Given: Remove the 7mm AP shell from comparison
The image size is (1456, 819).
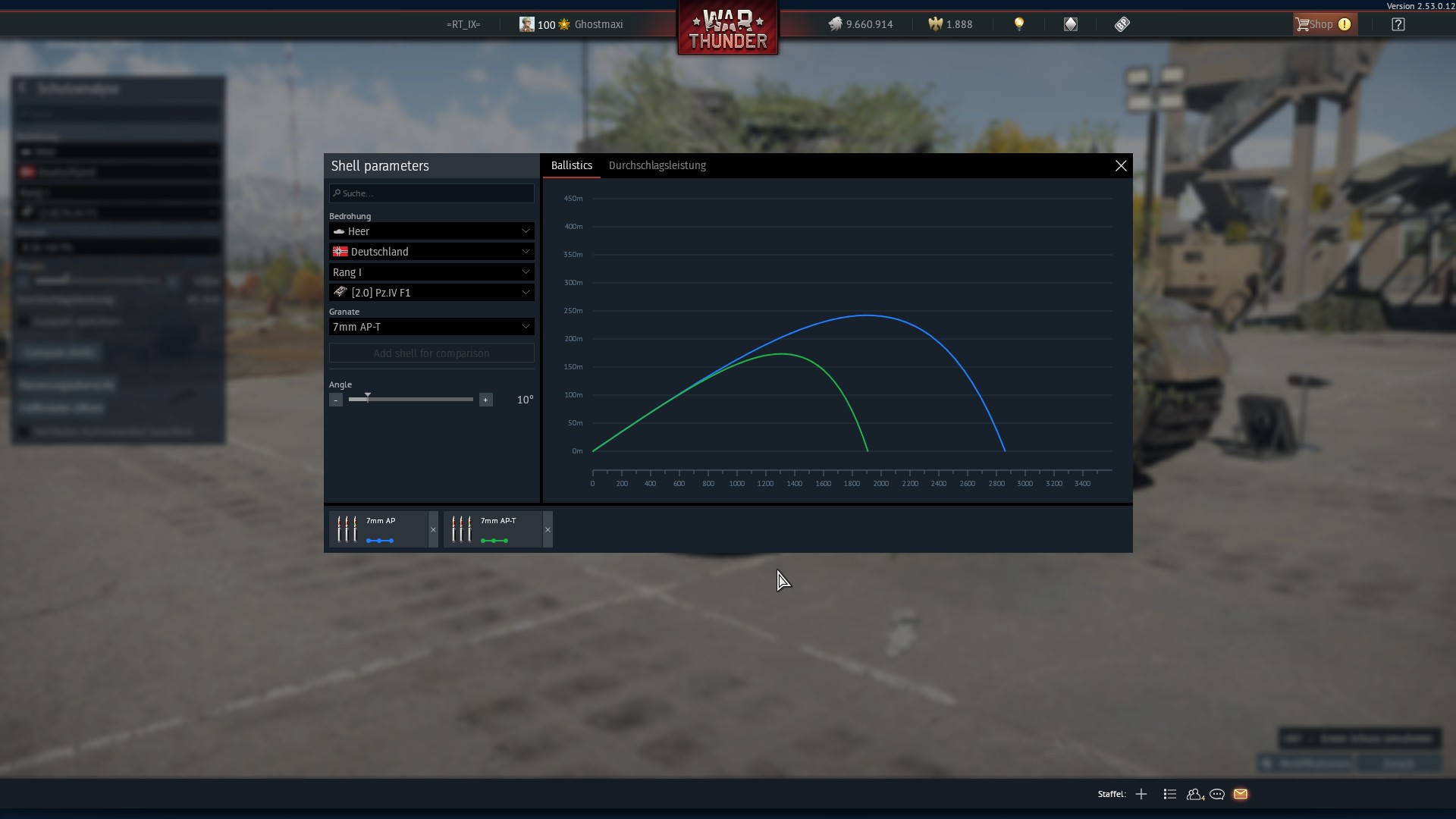Looking at the screenshot, I should pos(433,529).
